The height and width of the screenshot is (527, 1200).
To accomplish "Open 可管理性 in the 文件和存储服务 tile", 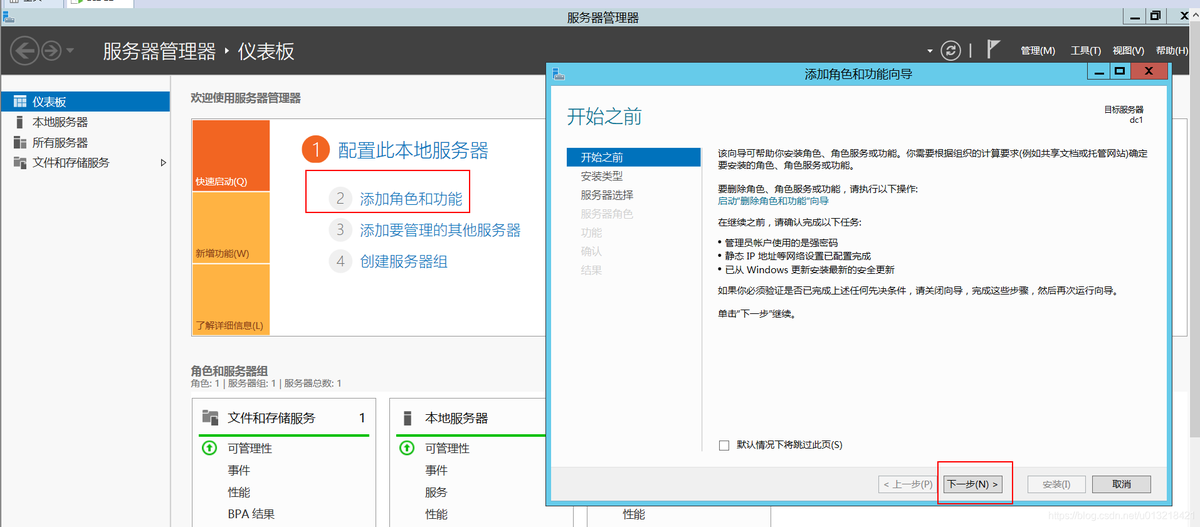I will 250,448.
